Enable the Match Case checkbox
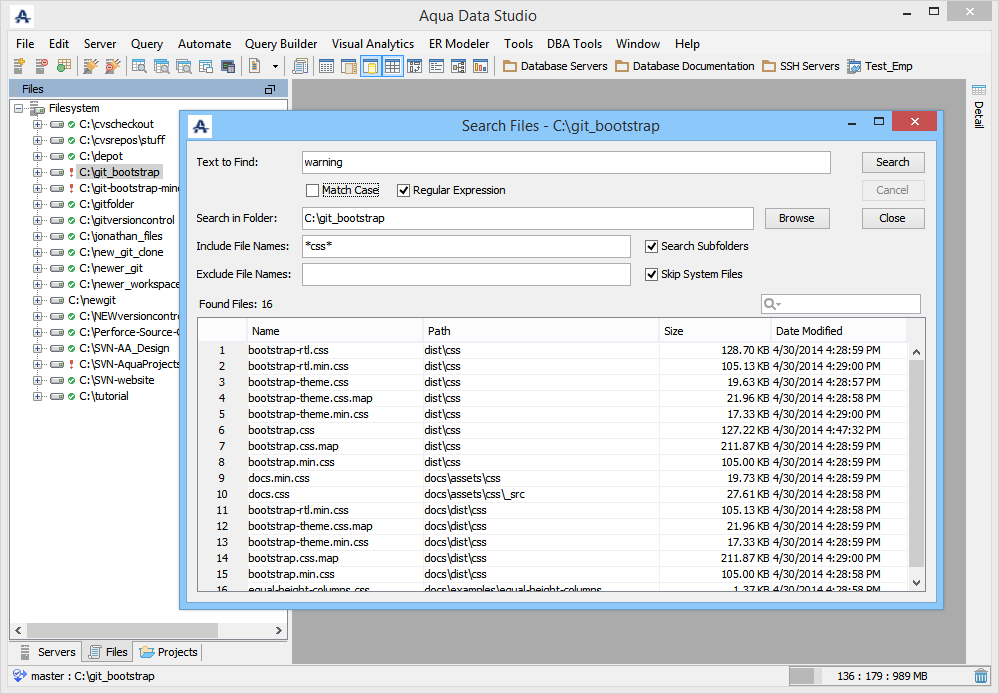Image resolution: width=999 pixels, height=694 pixels. point(313,190)
